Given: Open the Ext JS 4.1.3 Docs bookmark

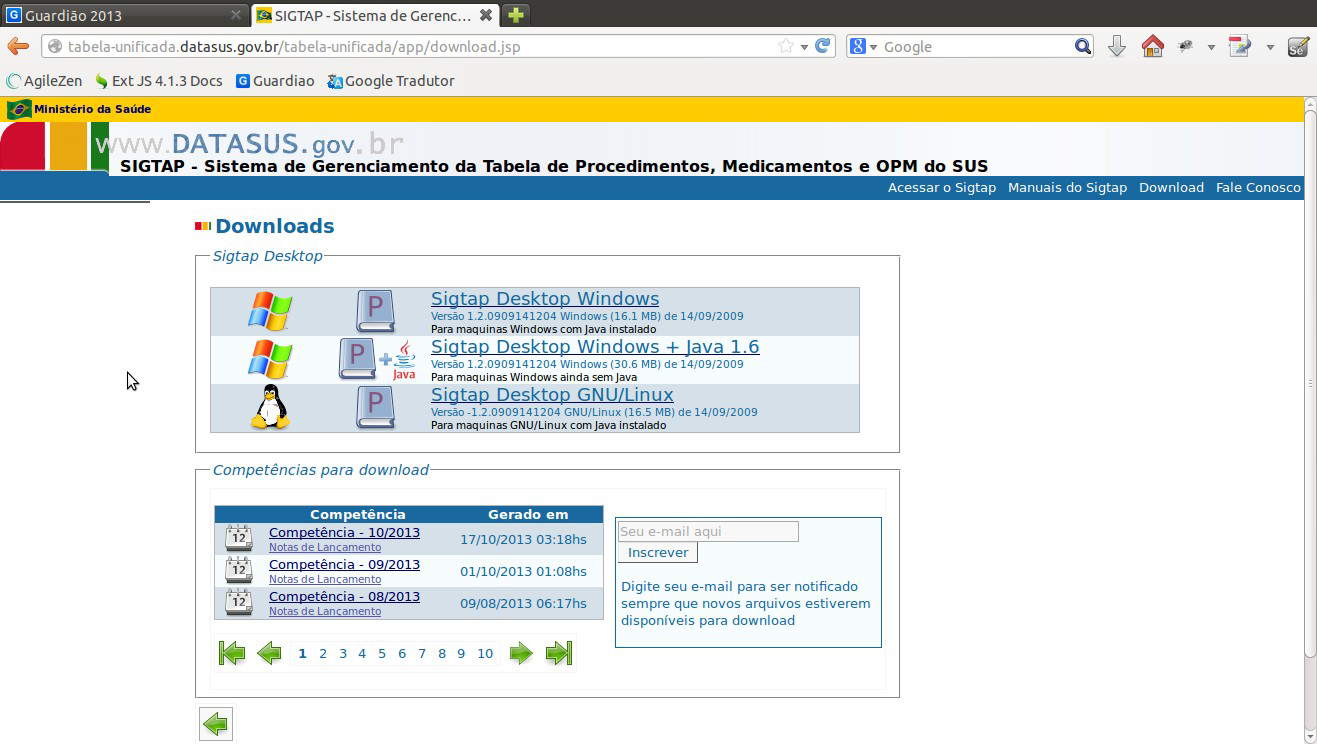Looking at the screenshot, I should (159, 81).
